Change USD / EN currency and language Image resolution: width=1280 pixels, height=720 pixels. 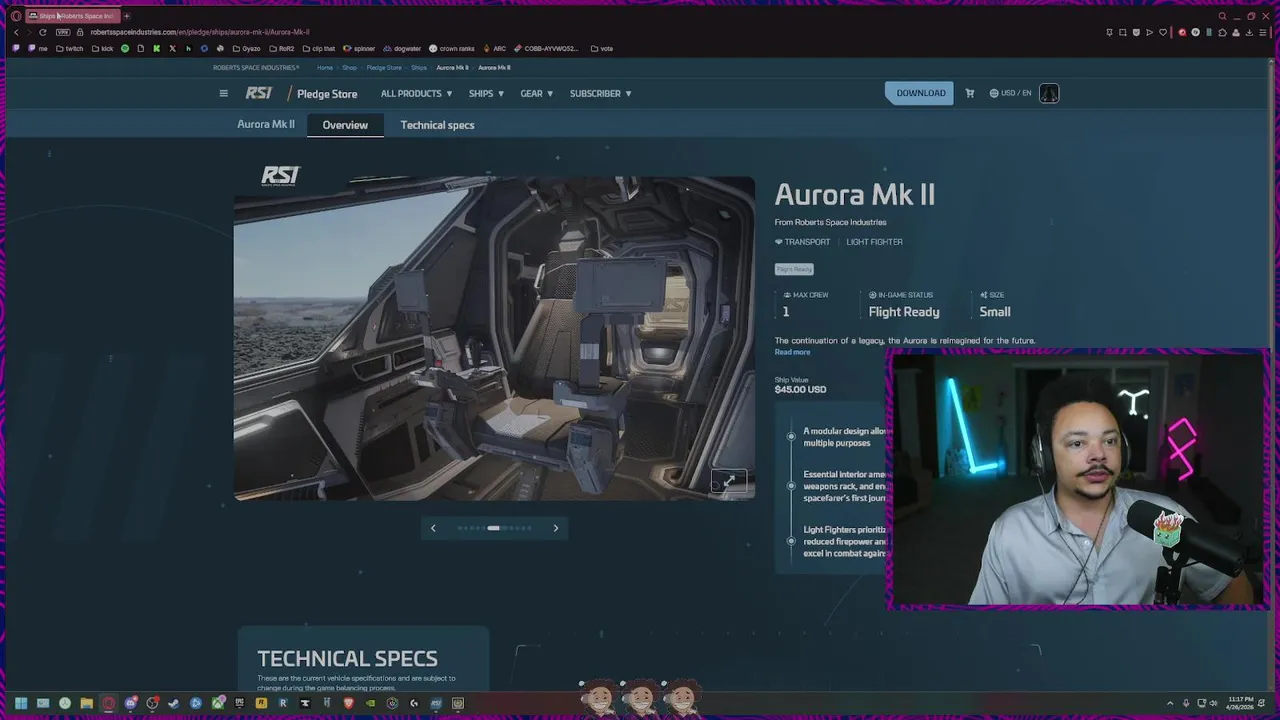[1010, 93]
